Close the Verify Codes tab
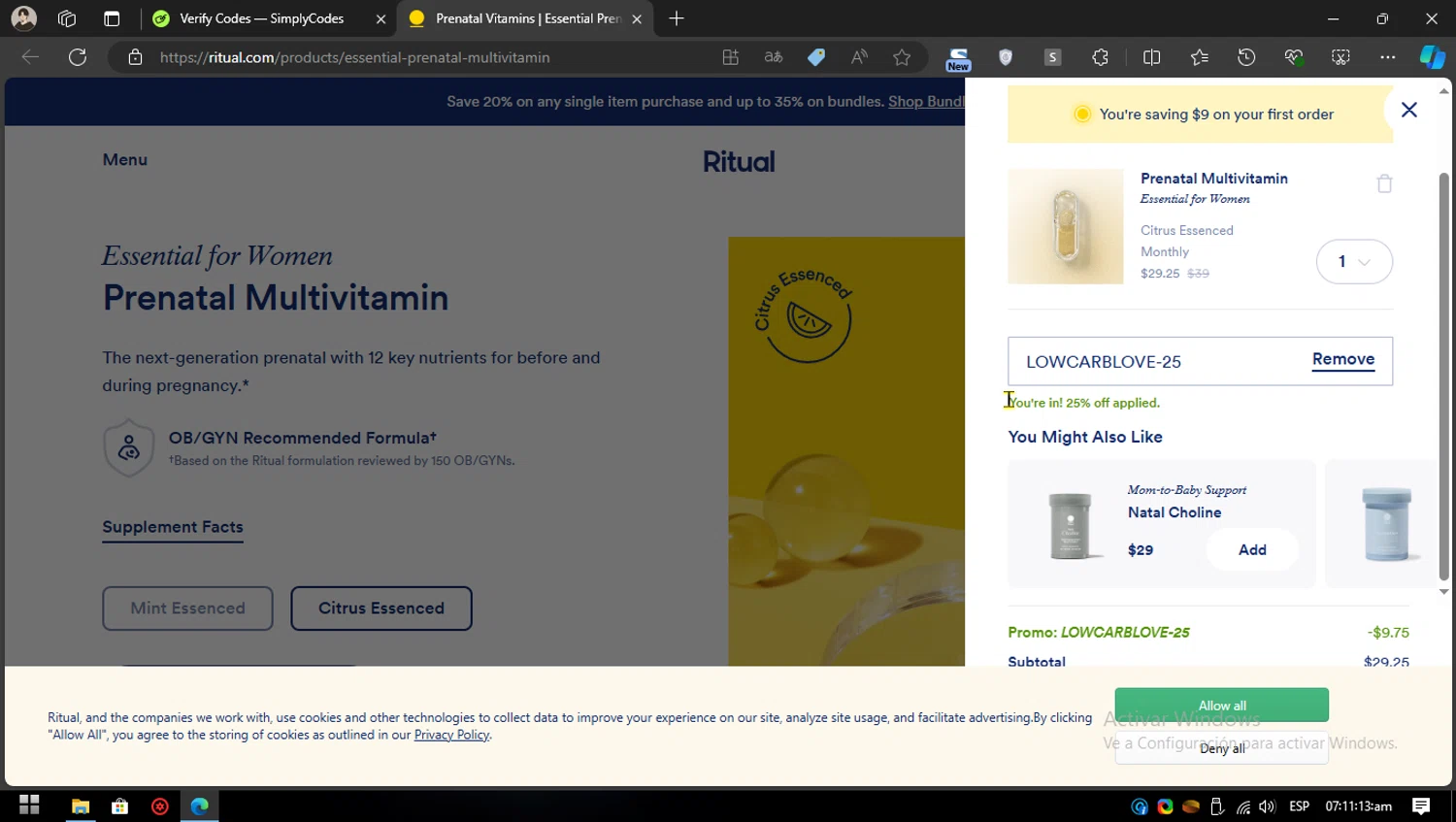Image resolution: width=1456 pixels, height=822 pixels. pos(381,18)
